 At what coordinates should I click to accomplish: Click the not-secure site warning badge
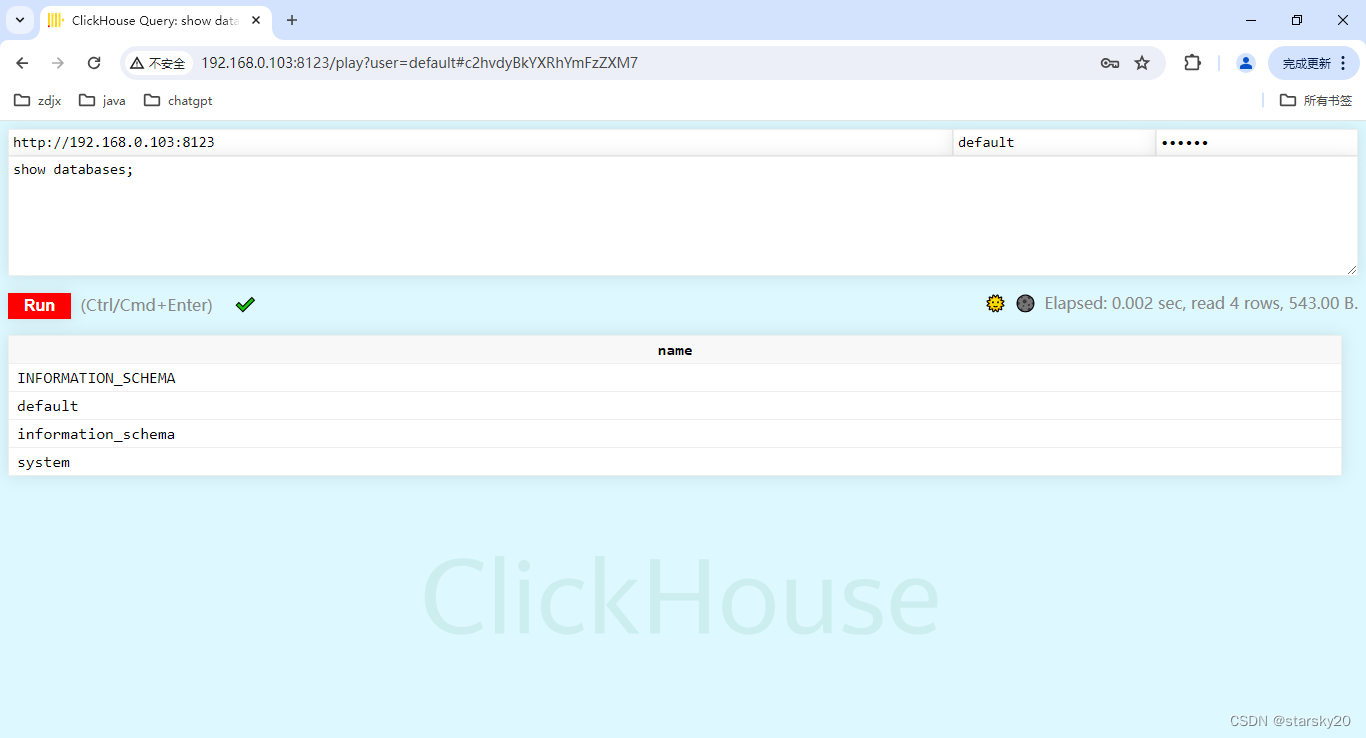pos(158,63)
